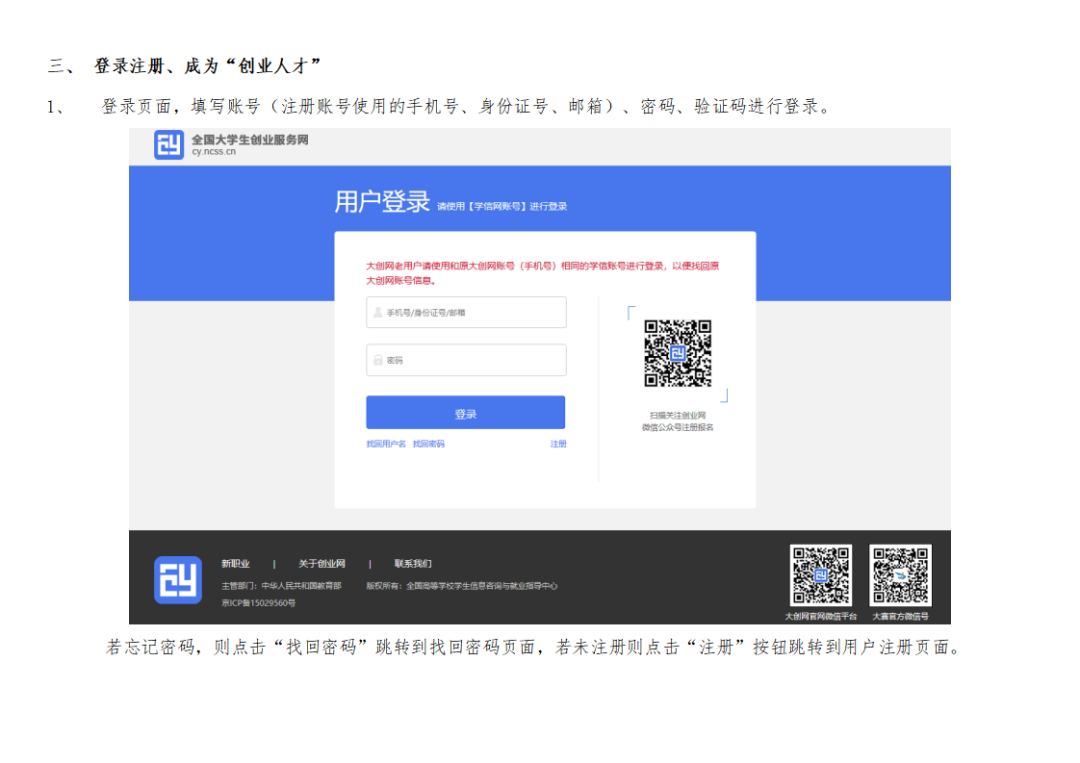1080x763 pixels.
Task: Click the 大赛官方微信号 QR code
Action: coord(900,575)
